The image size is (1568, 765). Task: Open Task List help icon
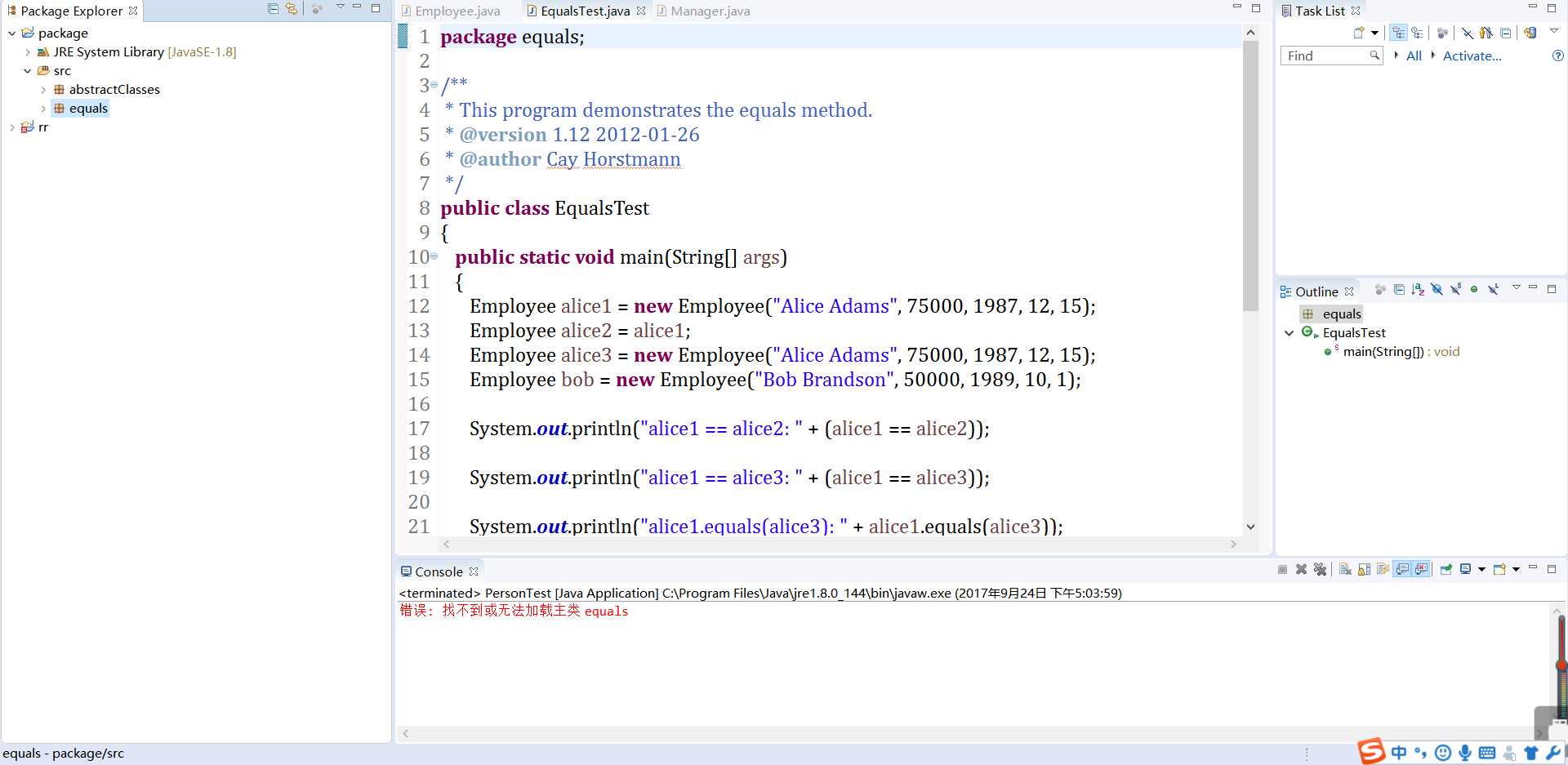[x=1557, y=56]
